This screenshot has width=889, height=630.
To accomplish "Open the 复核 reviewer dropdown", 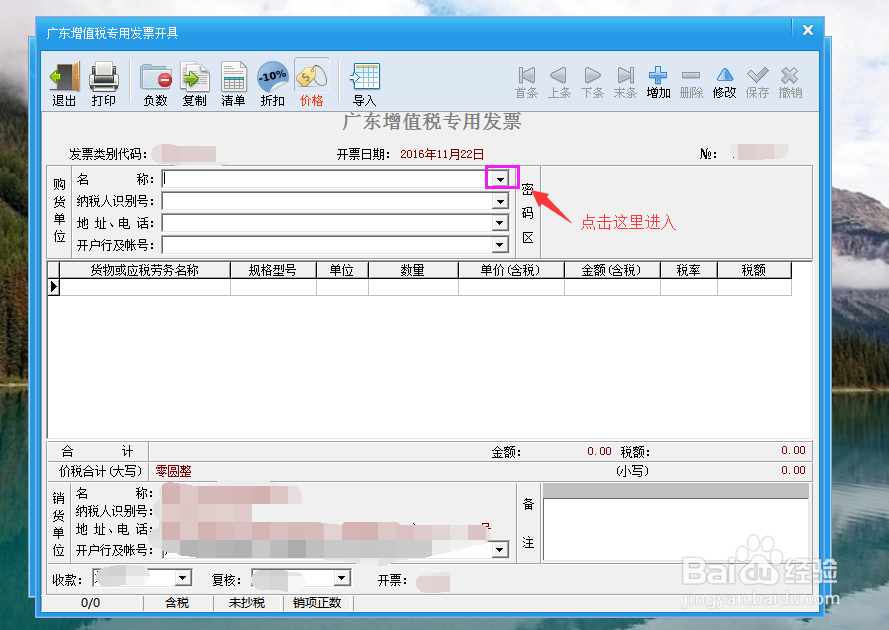I will [x=341, y=578].
